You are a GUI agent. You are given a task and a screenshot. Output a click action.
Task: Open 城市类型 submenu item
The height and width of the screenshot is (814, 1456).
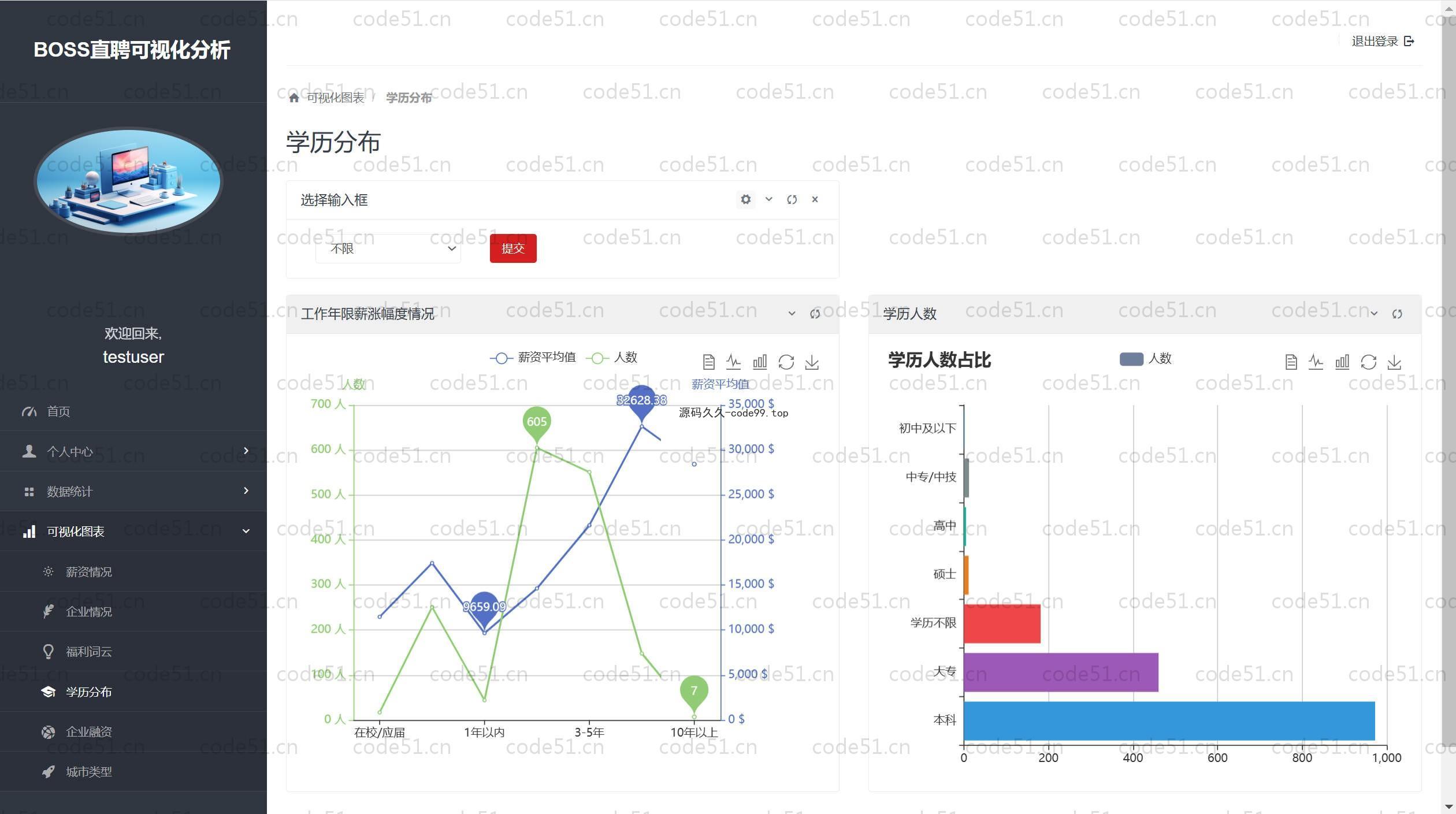click(x=133, y=772)
